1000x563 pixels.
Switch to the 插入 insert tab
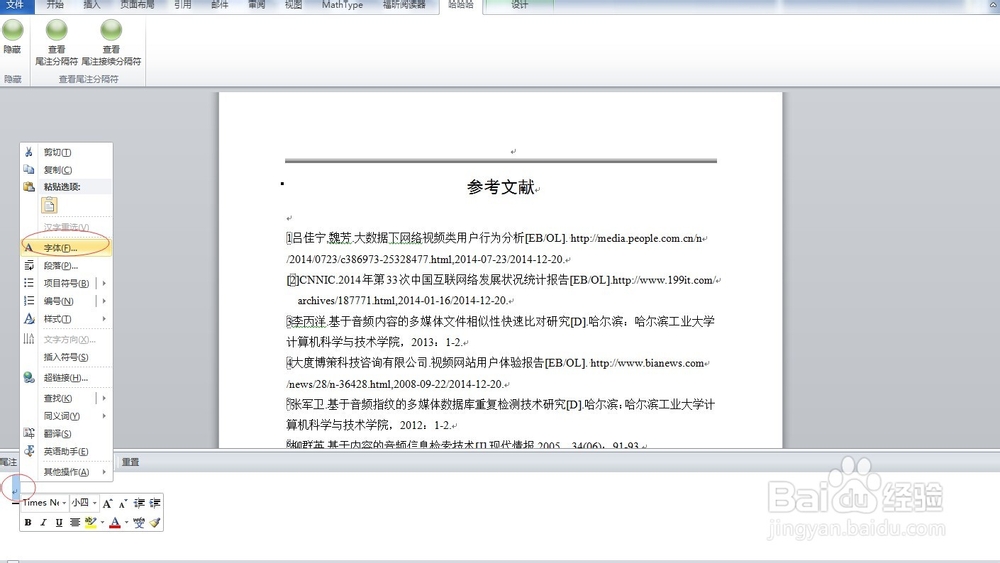[92, 5]
